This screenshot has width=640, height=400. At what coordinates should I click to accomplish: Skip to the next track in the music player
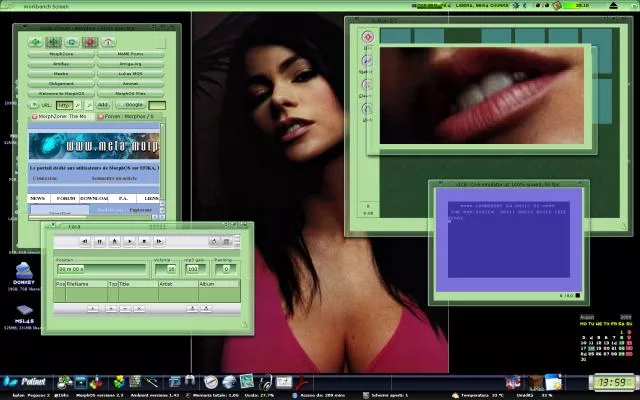pyautogui.click(x=160, y=241)
